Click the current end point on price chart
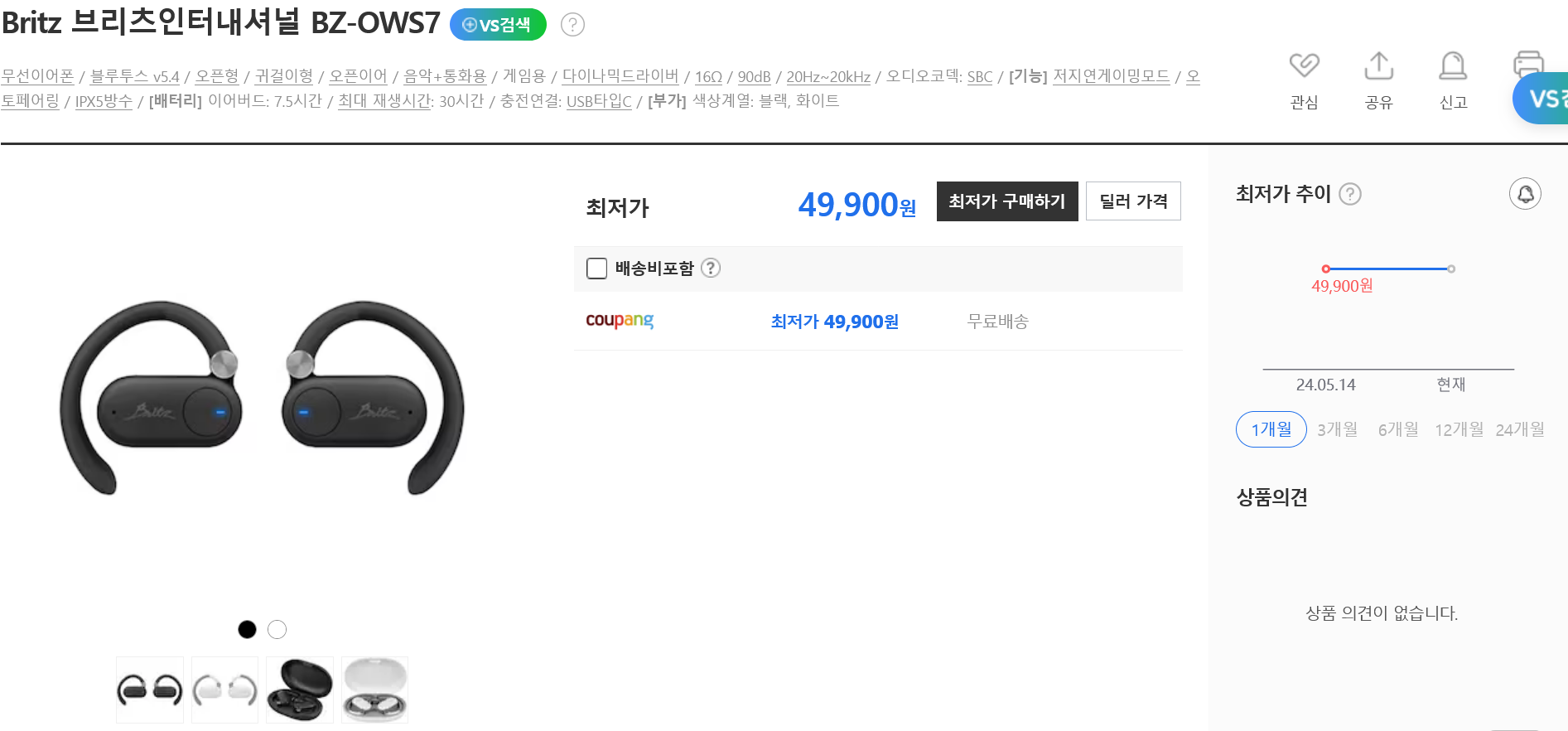This screenshot has width=1568, height=731. [1451, 269]
